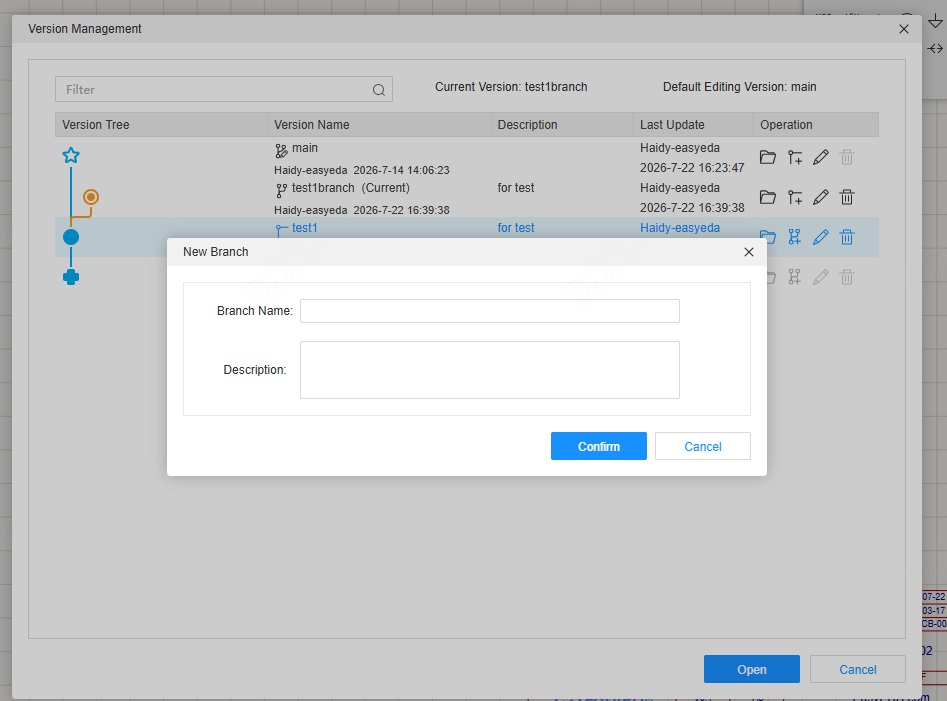
Task: Cancel the New Branch dialog
Action: tap(703, 446)
